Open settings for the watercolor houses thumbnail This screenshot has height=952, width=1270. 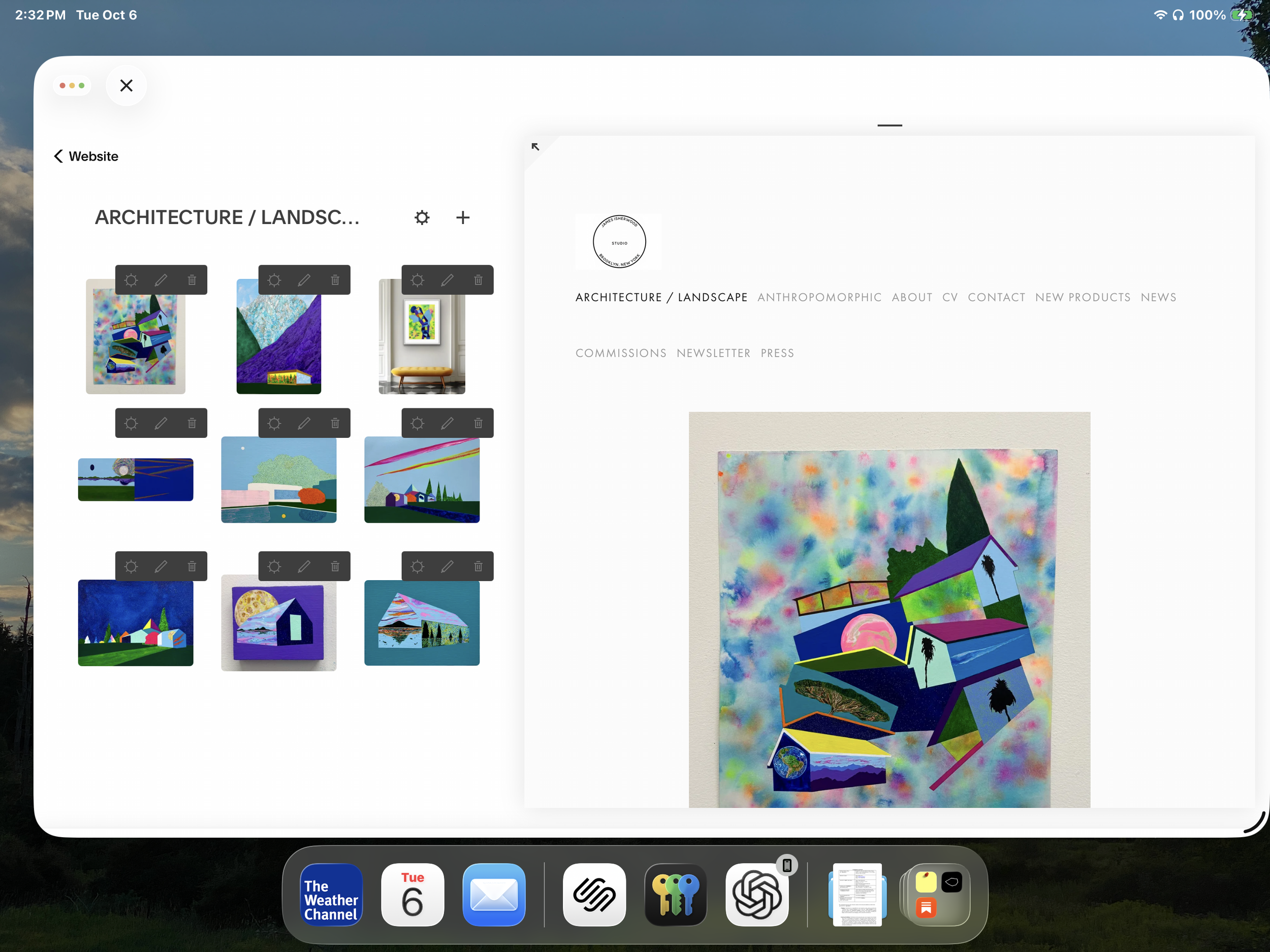pos(132,280)
